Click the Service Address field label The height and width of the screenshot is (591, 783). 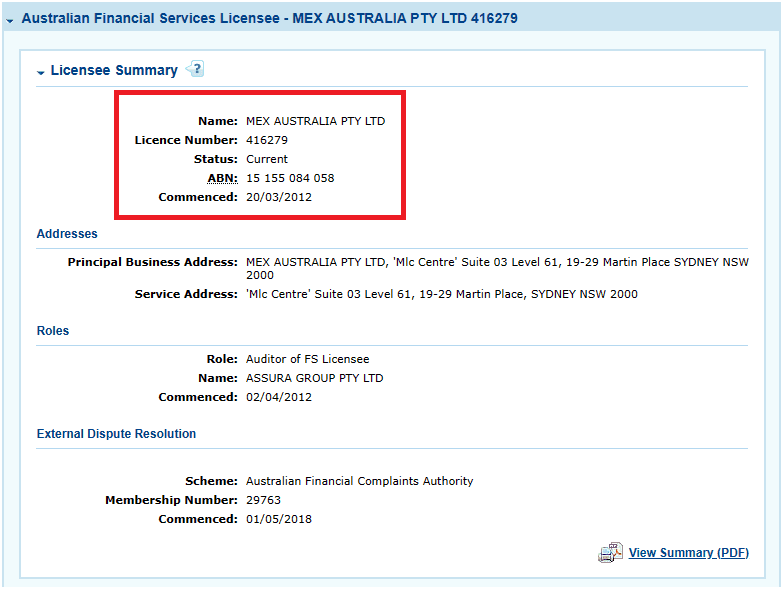[186, 295]
